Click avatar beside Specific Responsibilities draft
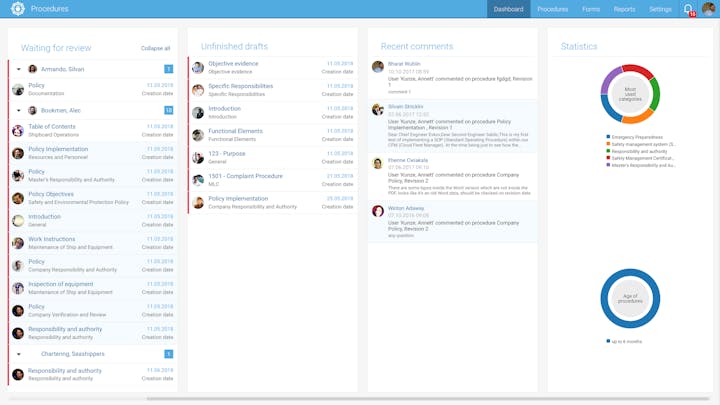 click(x=198, y=90)
